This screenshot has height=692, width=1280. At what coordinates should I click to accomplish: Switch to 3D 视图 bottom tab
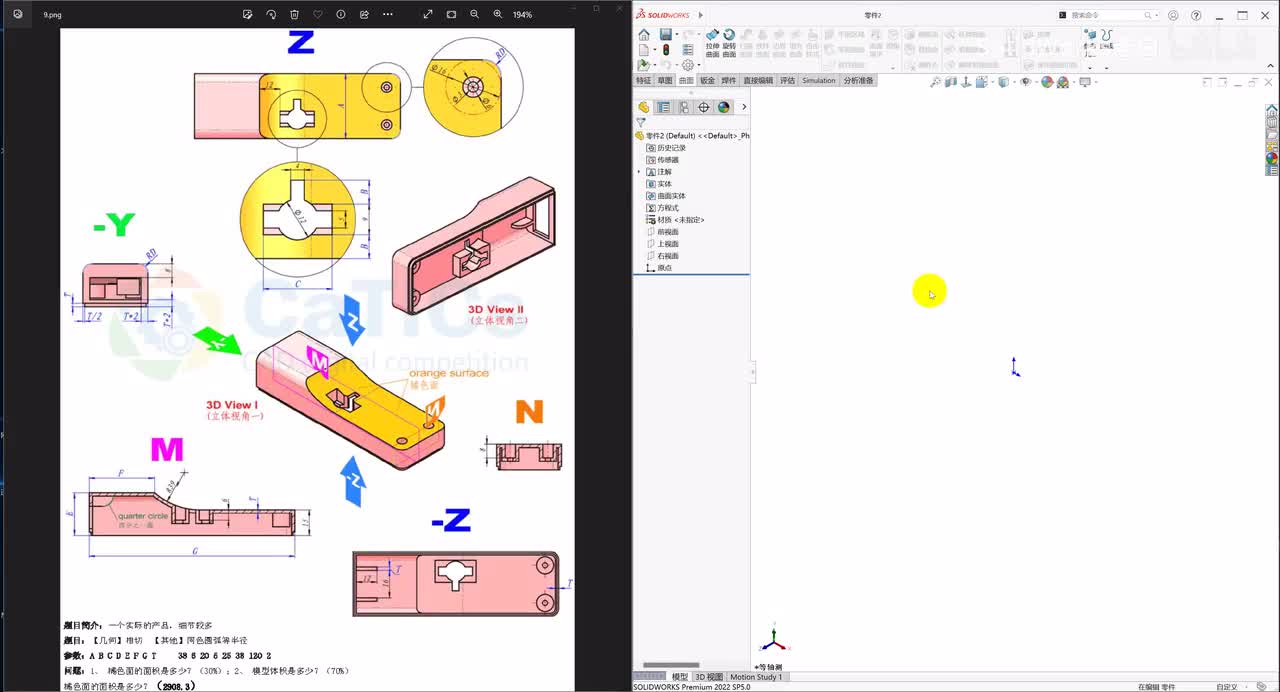pos(709,677)
